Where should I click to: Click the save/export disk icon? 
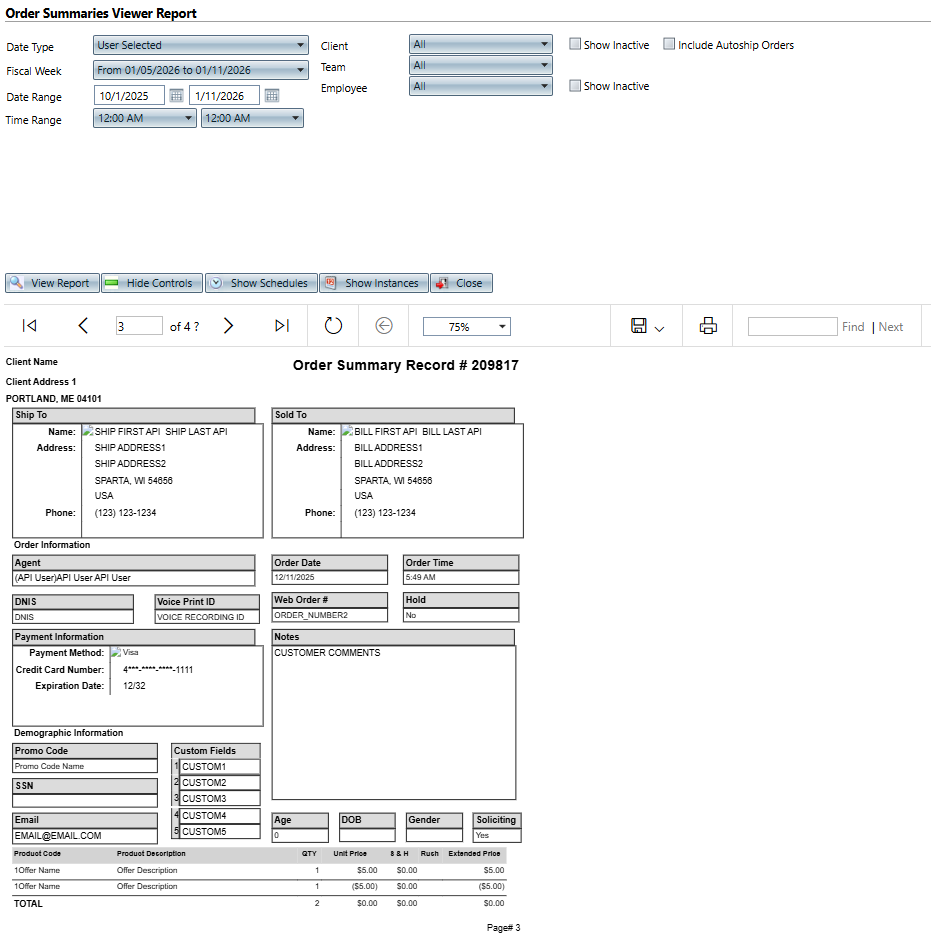639,326
